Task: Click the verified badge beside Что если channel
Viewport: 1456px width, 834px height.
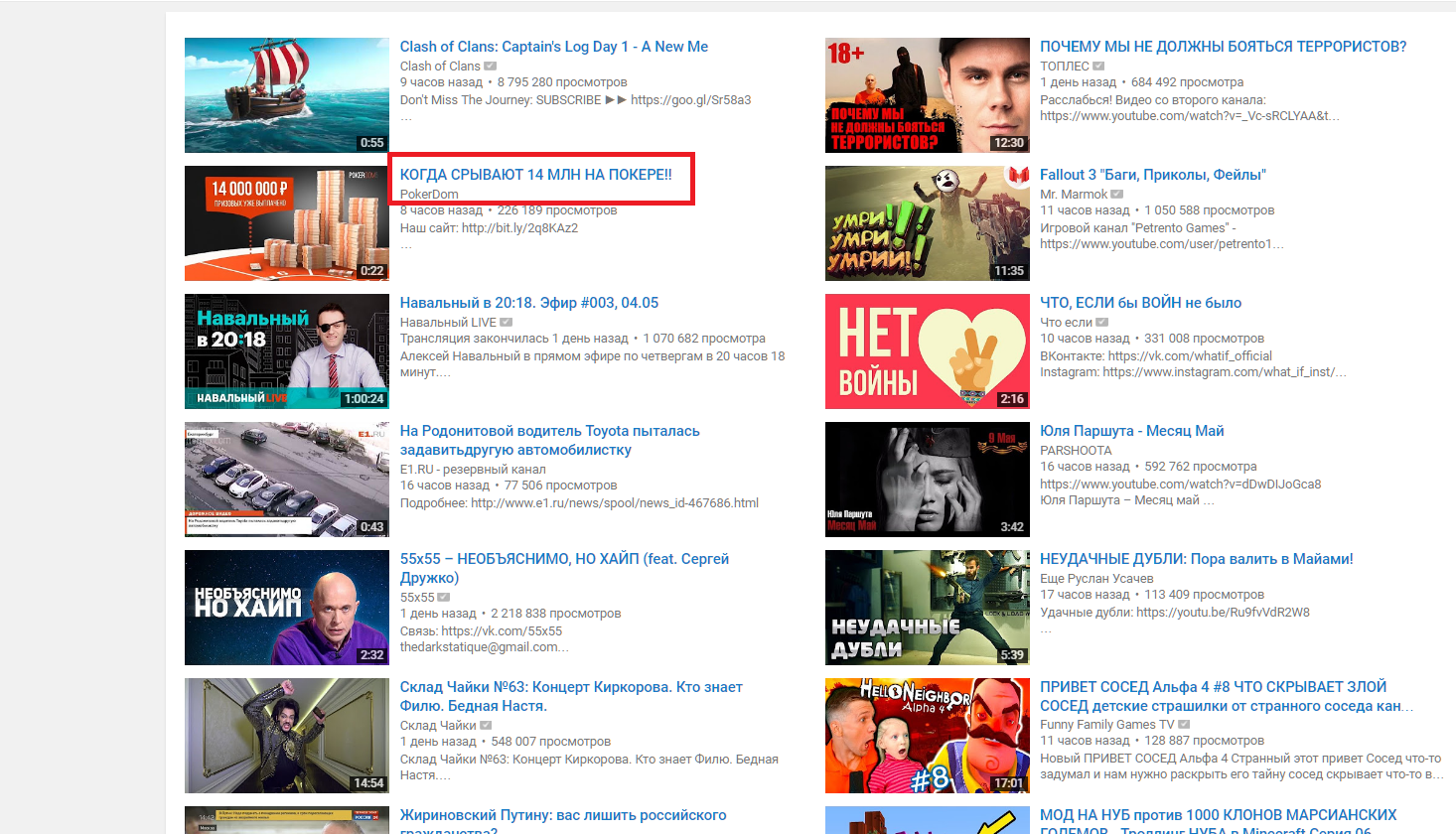Action: point(1102,323)
